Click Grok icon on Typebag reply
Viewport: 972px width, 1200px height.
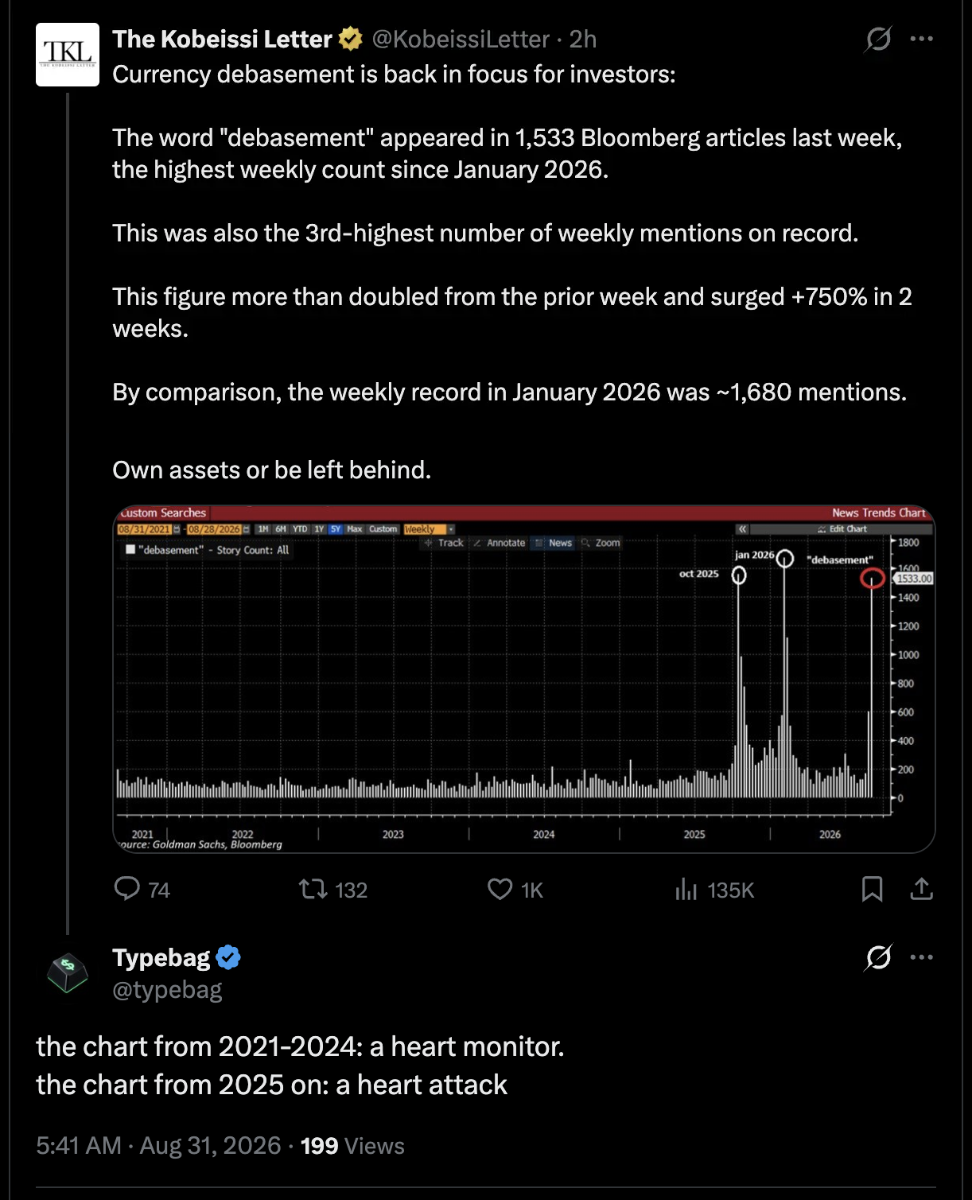[x=879, y=959]
